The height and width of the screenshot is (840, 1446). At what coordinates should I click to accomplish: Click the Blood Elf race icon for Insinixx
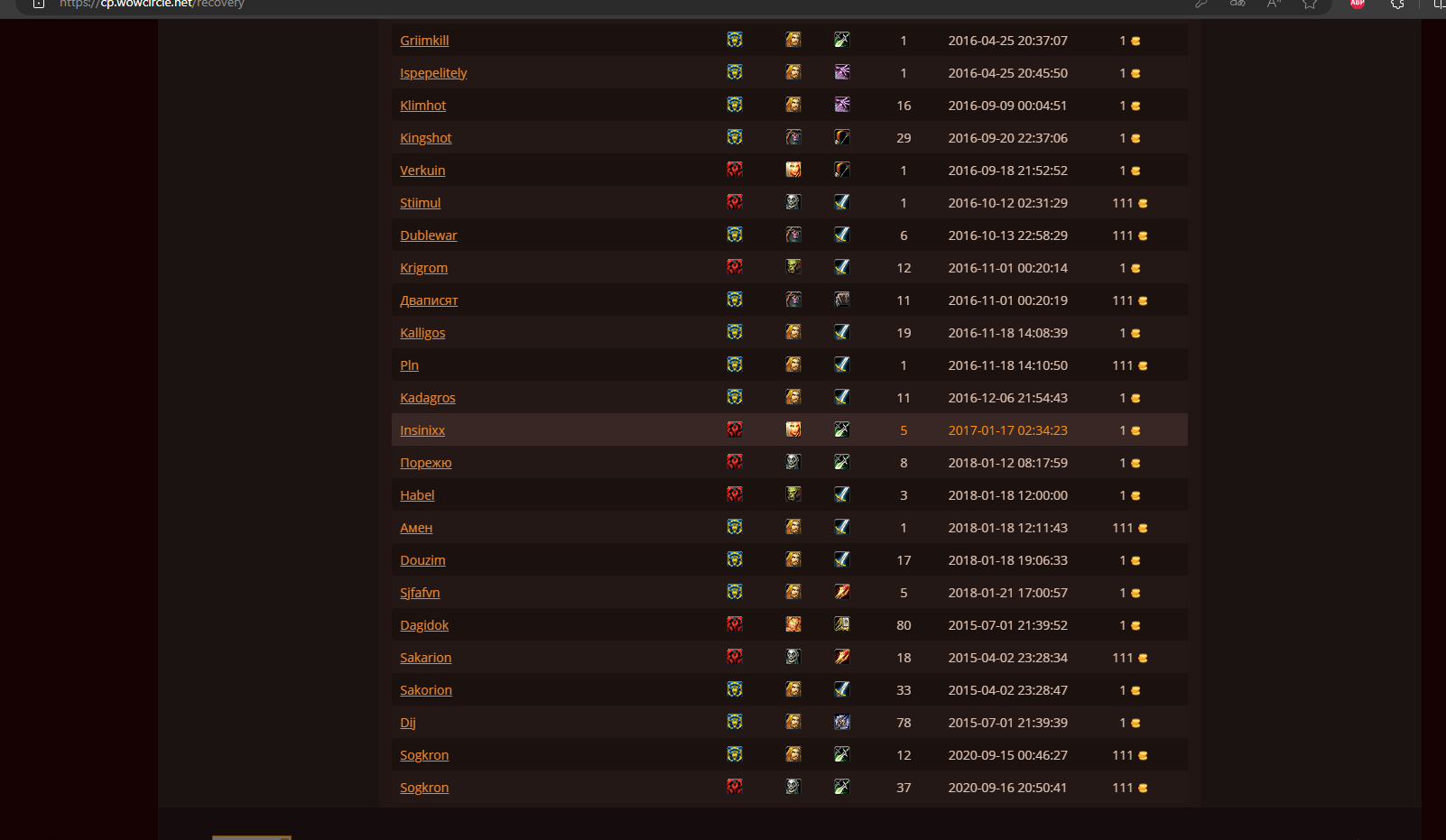pos(793,429)
